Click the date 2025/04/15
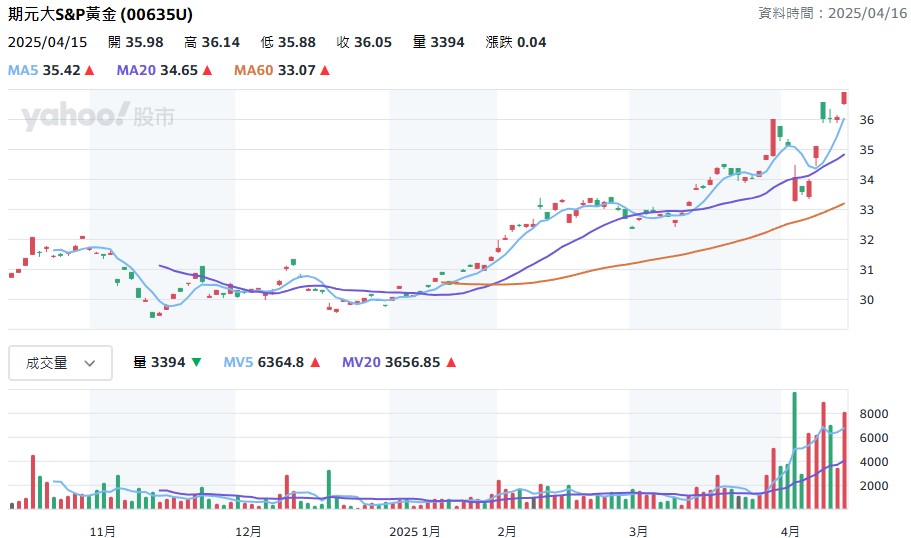911x538 pixels. (x=47, y=42)
